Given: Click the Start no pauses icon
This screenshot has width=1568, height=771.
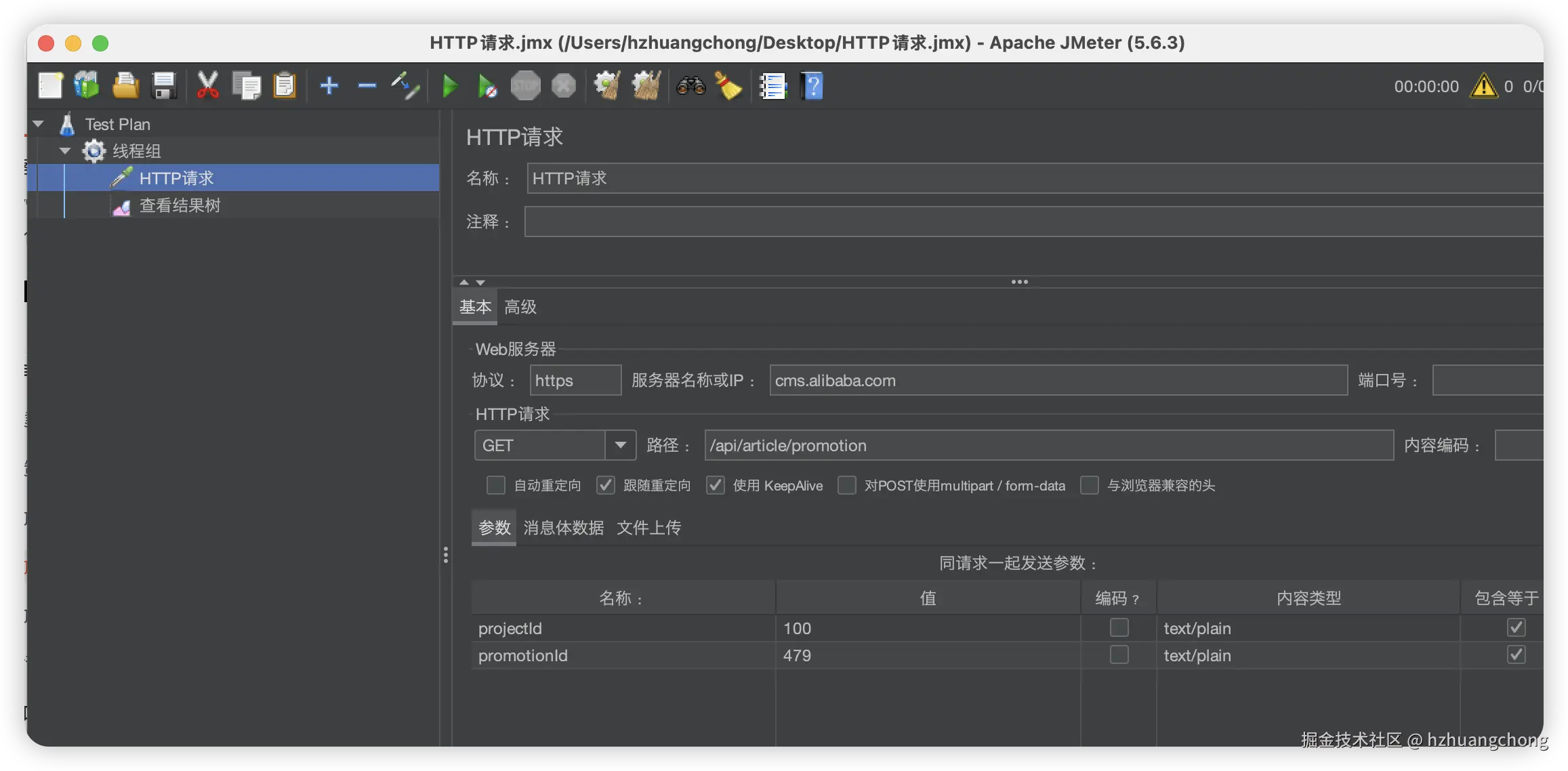Looking at the screenshot, I should point(487,86).
